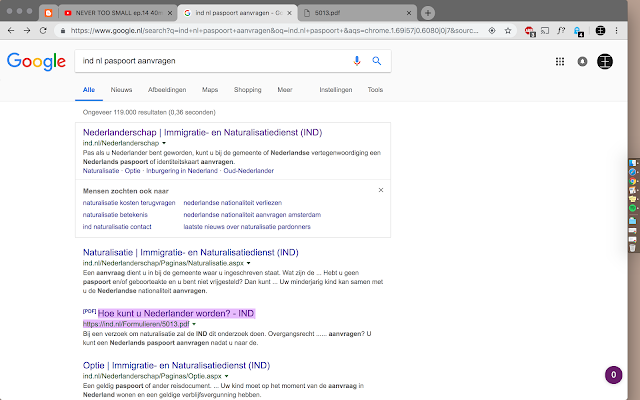This screenshot has height=400, width=640.
Task: Click the site lock icon in address bar
Action: tap(62, 31)
